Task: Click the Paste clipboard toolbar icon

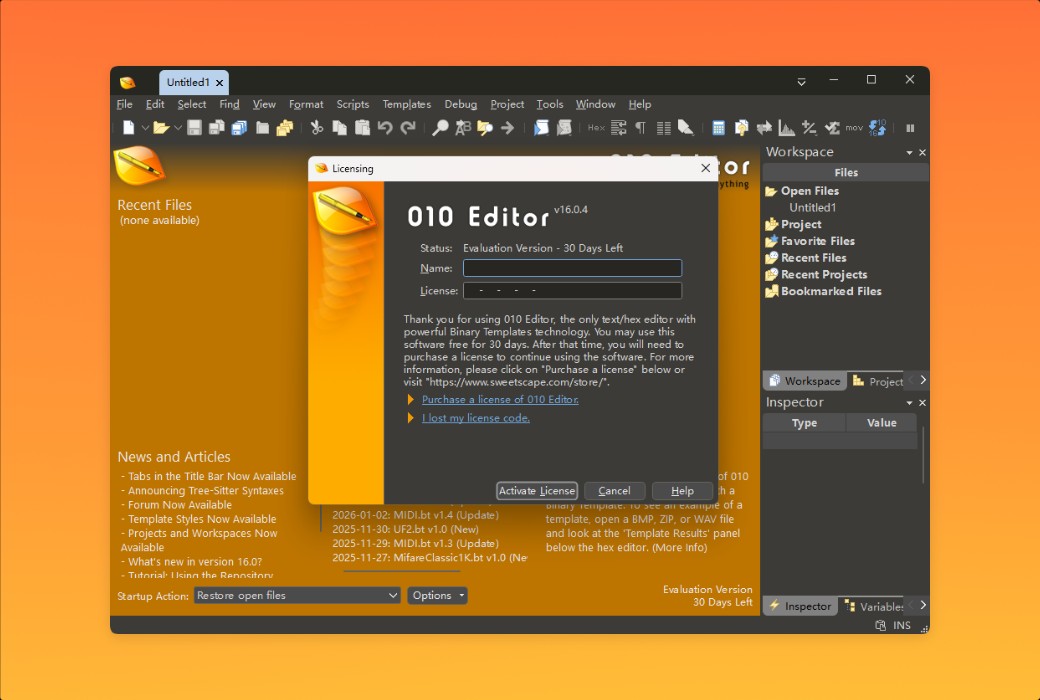Action: pos(362,127)
